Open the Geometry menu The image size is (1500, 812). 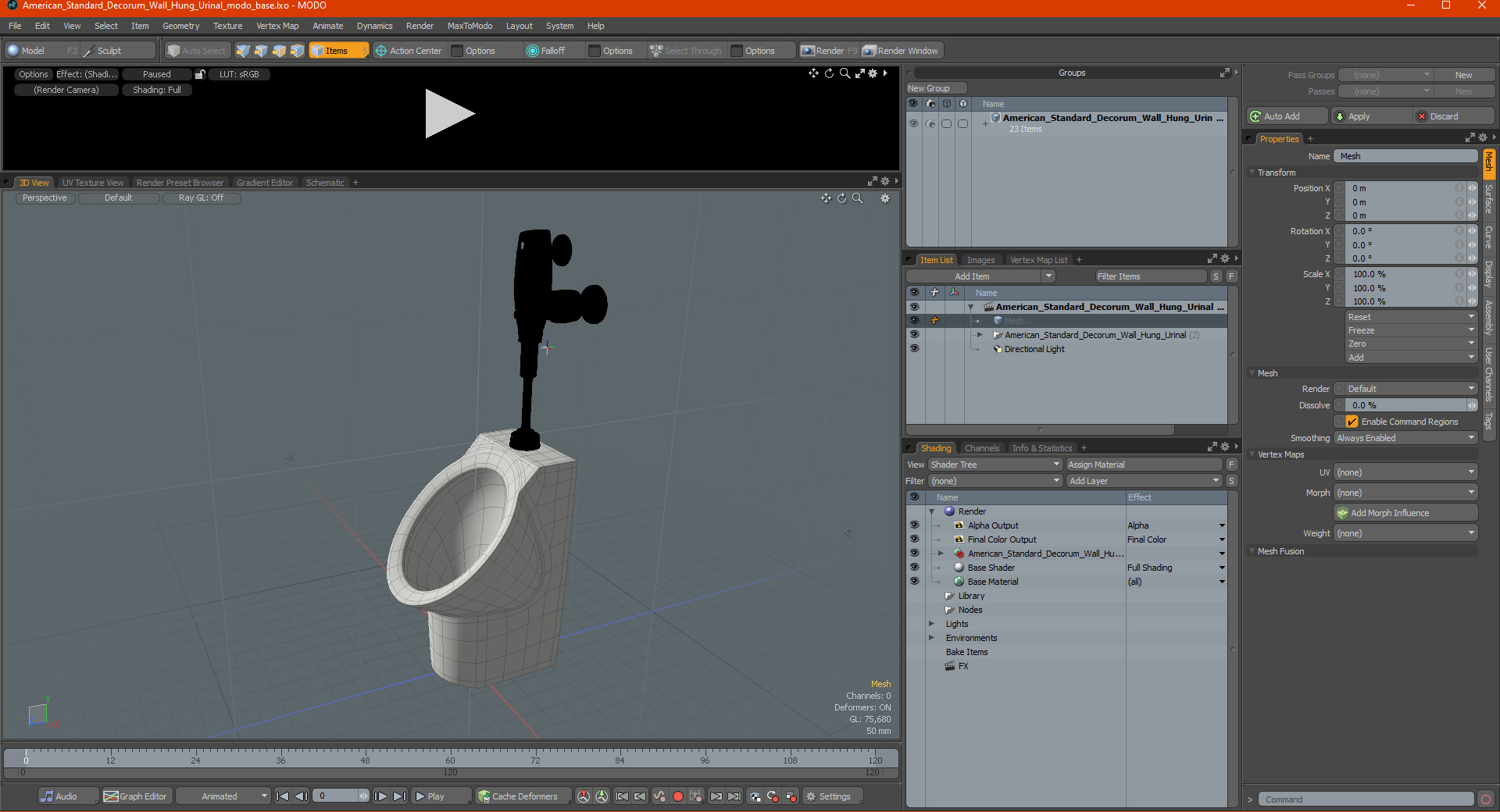180,26
